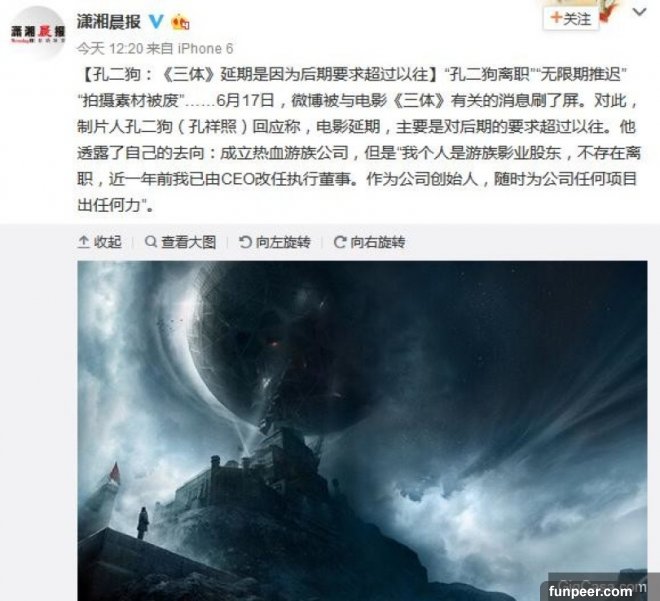This screenshot has width=660, height=601.
Task: Rotate the image right with 向右旋转
Action: pyautogui.click(x=369, y=242)
